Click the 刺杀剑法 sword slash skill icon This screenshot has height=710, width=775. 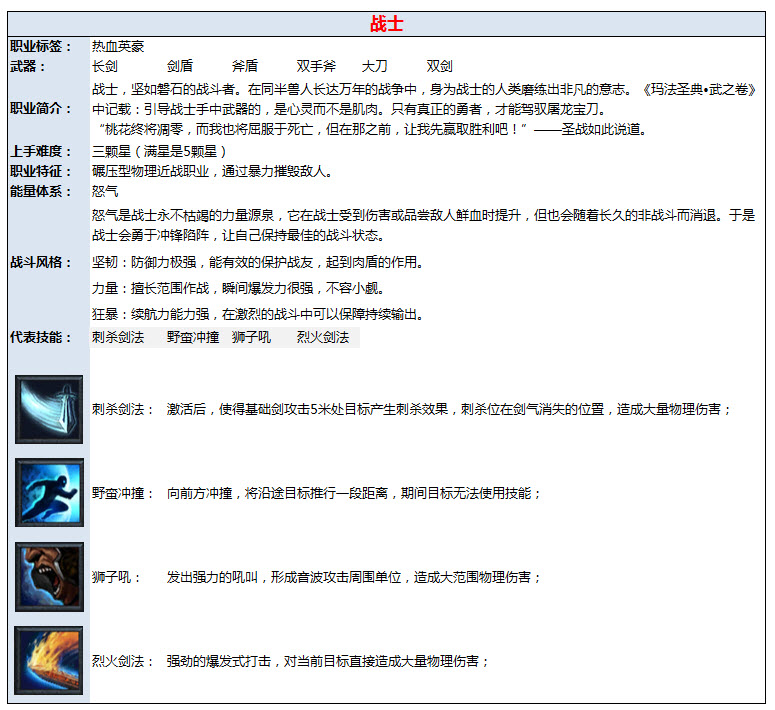click(x=49, y=409)
